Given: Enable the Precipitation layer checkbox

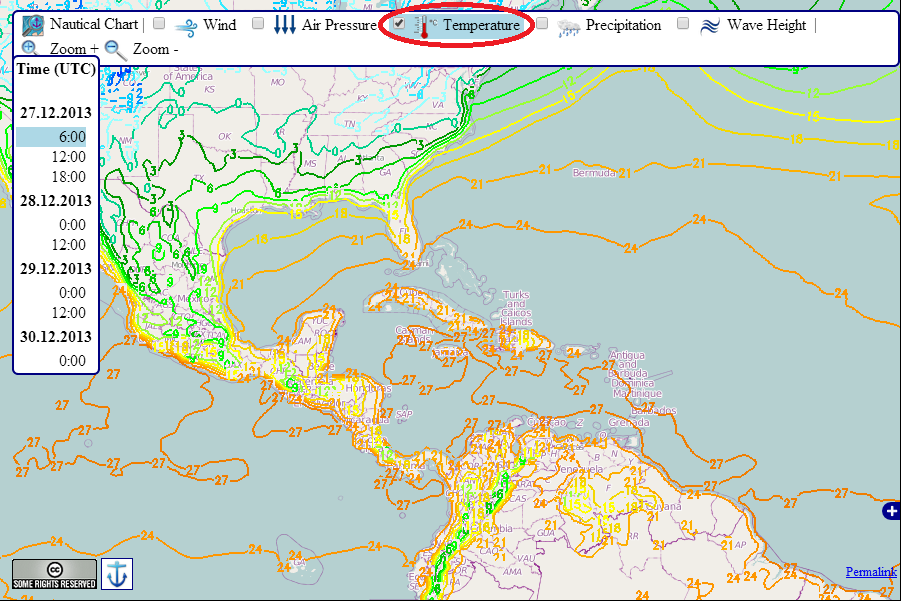Looking at the screenshot, I should point(542,23).
